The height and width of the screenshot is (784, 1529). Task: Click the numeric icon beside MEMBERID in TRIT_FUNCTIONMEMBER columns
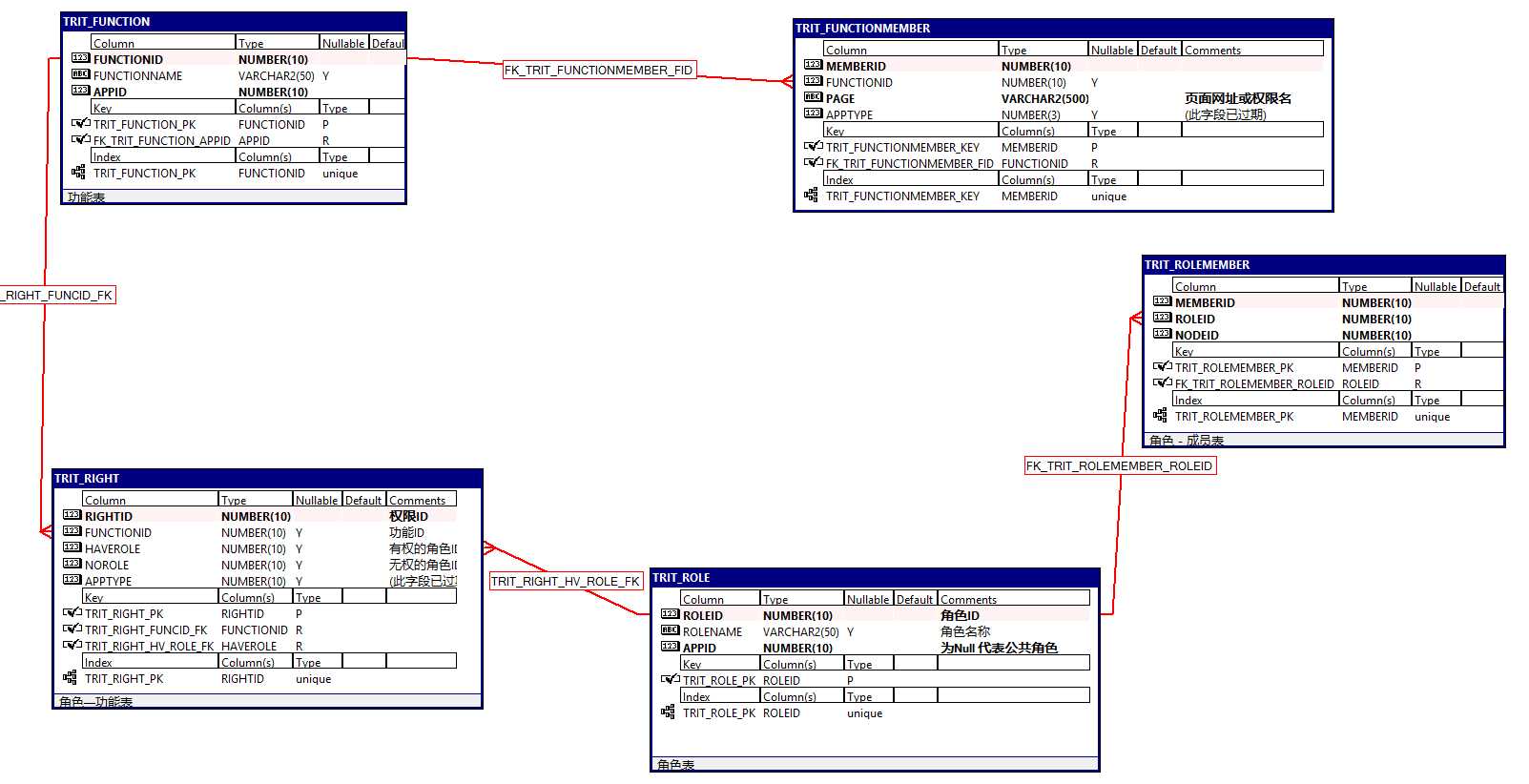(814, 65)
